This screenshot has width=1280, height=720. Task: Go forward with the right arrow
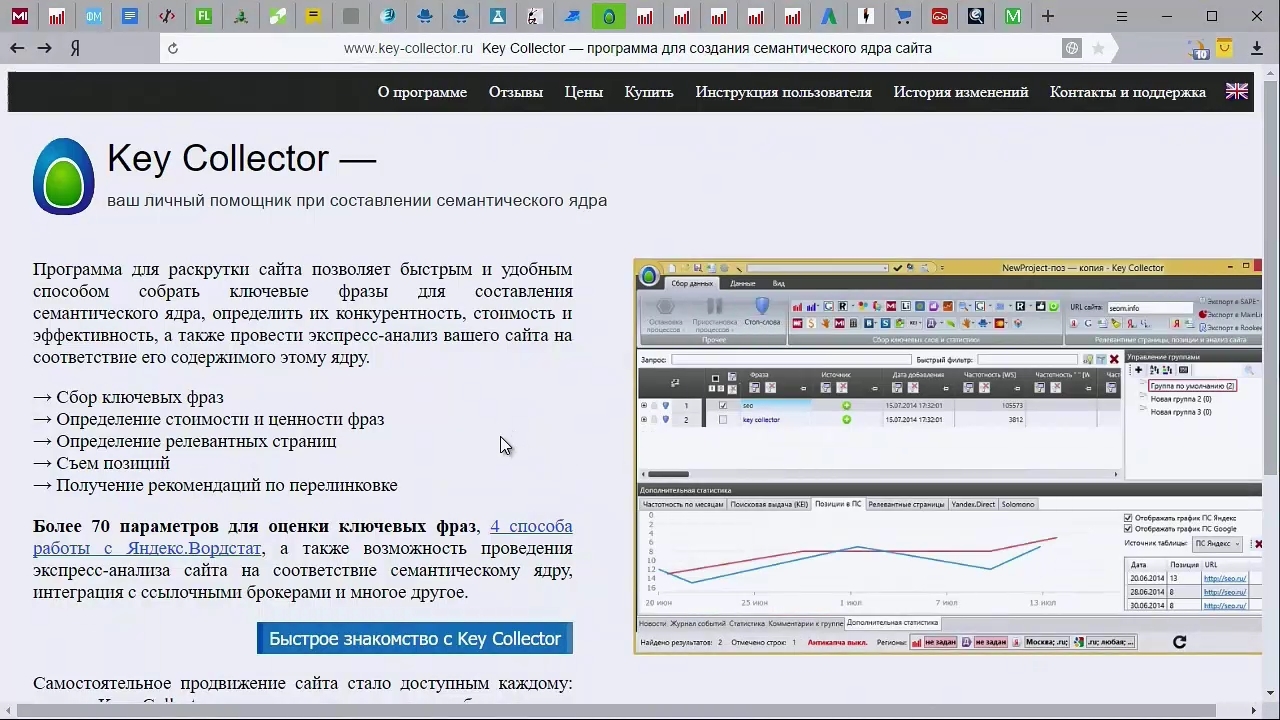(44, 48)
